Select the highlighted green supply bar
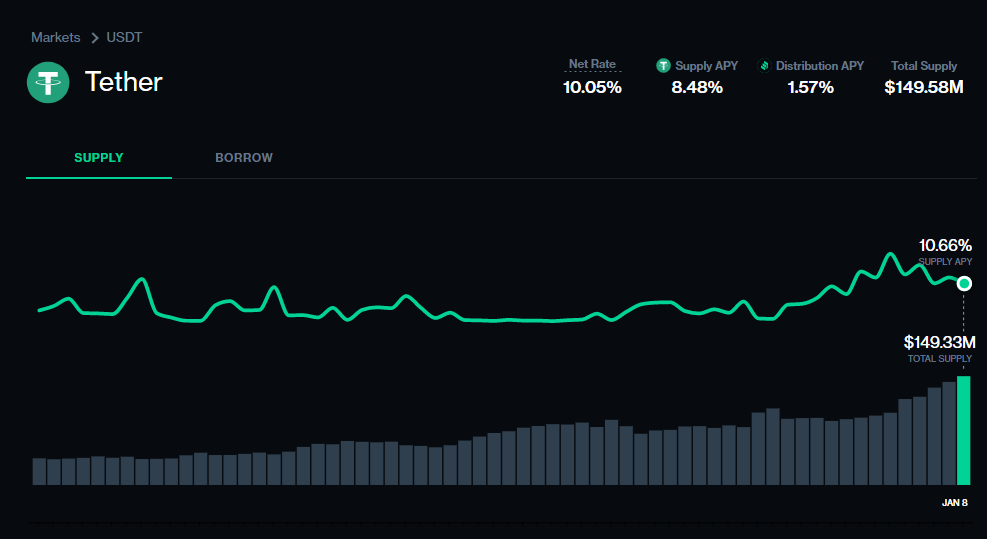Viewport: 987px width, 539px height. [964, 430]
